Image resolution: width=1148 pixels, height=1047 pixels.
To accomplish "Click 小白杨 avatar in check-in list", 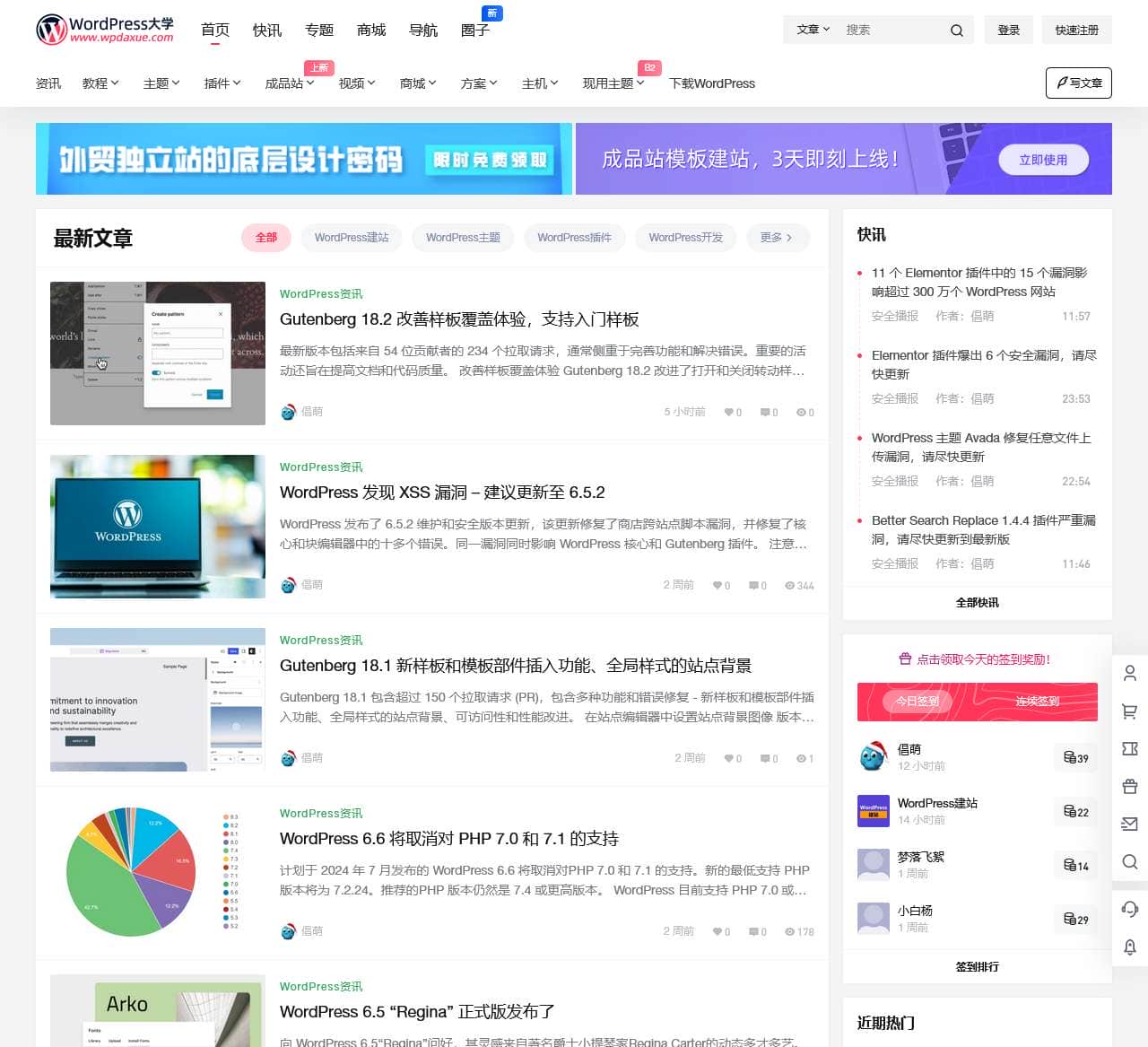I will pos(873,918).
